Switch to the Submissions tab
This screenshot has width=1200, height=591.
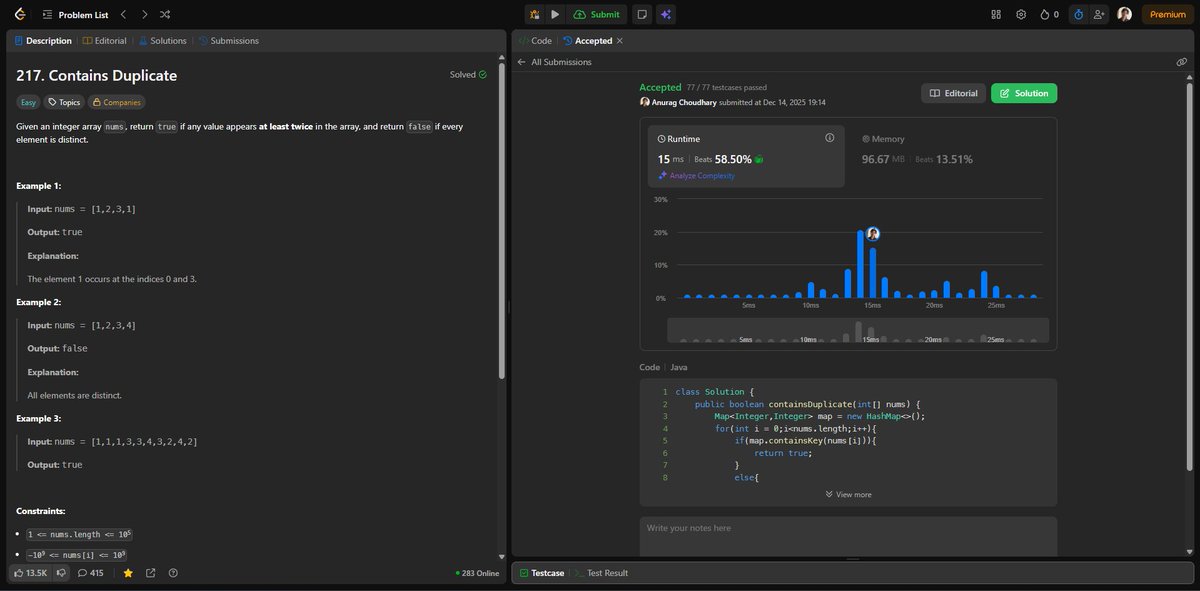pos(229,41)
